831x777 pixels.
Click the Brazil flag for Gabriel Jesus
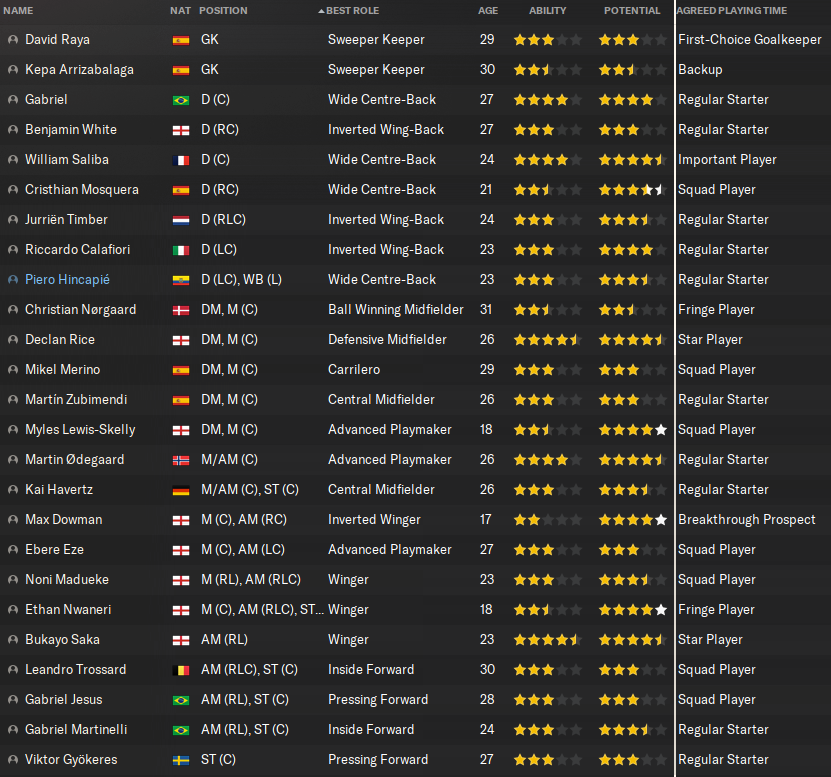pos(181,700)
